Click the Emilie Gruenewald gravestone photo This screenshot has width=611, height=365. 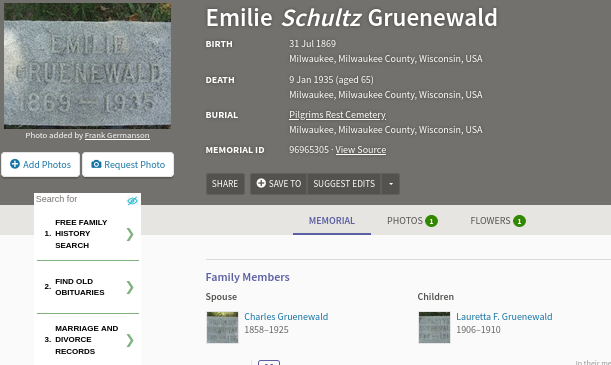(87, 66)
